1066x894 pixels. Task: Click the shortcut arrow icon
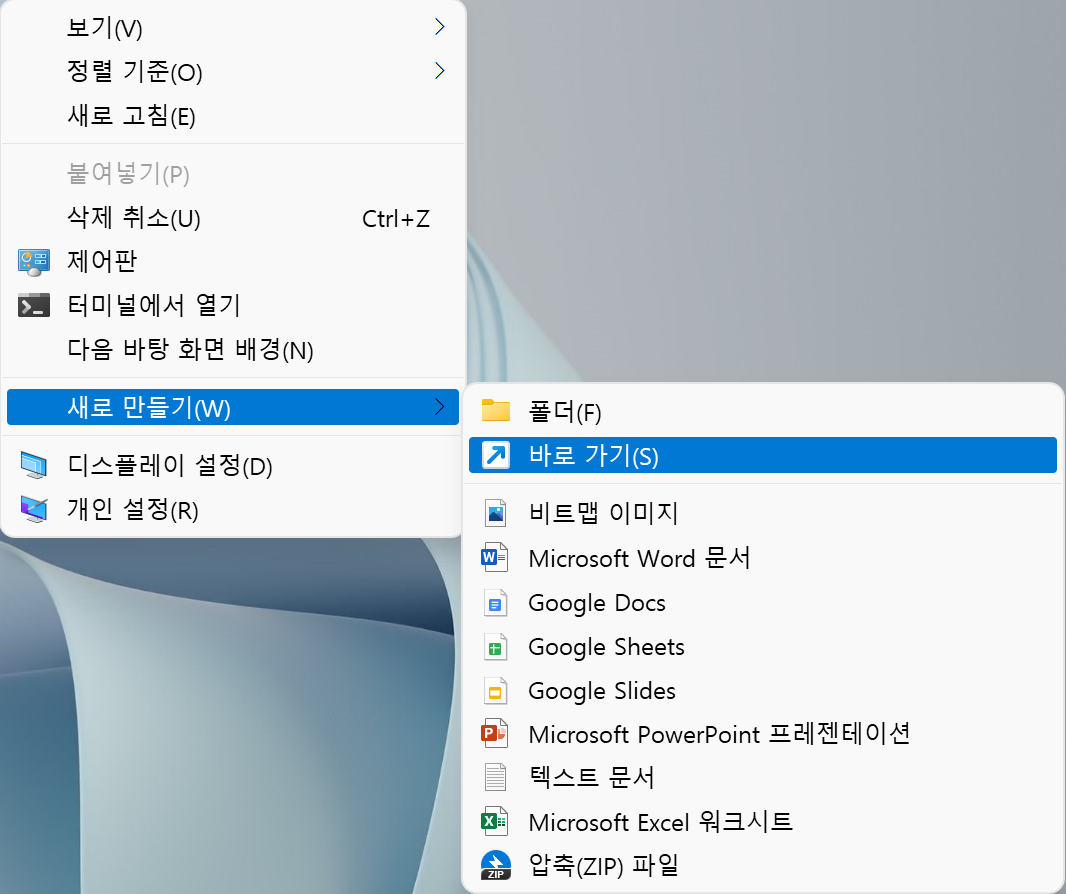pyautogui.click(x=496, y=455)
